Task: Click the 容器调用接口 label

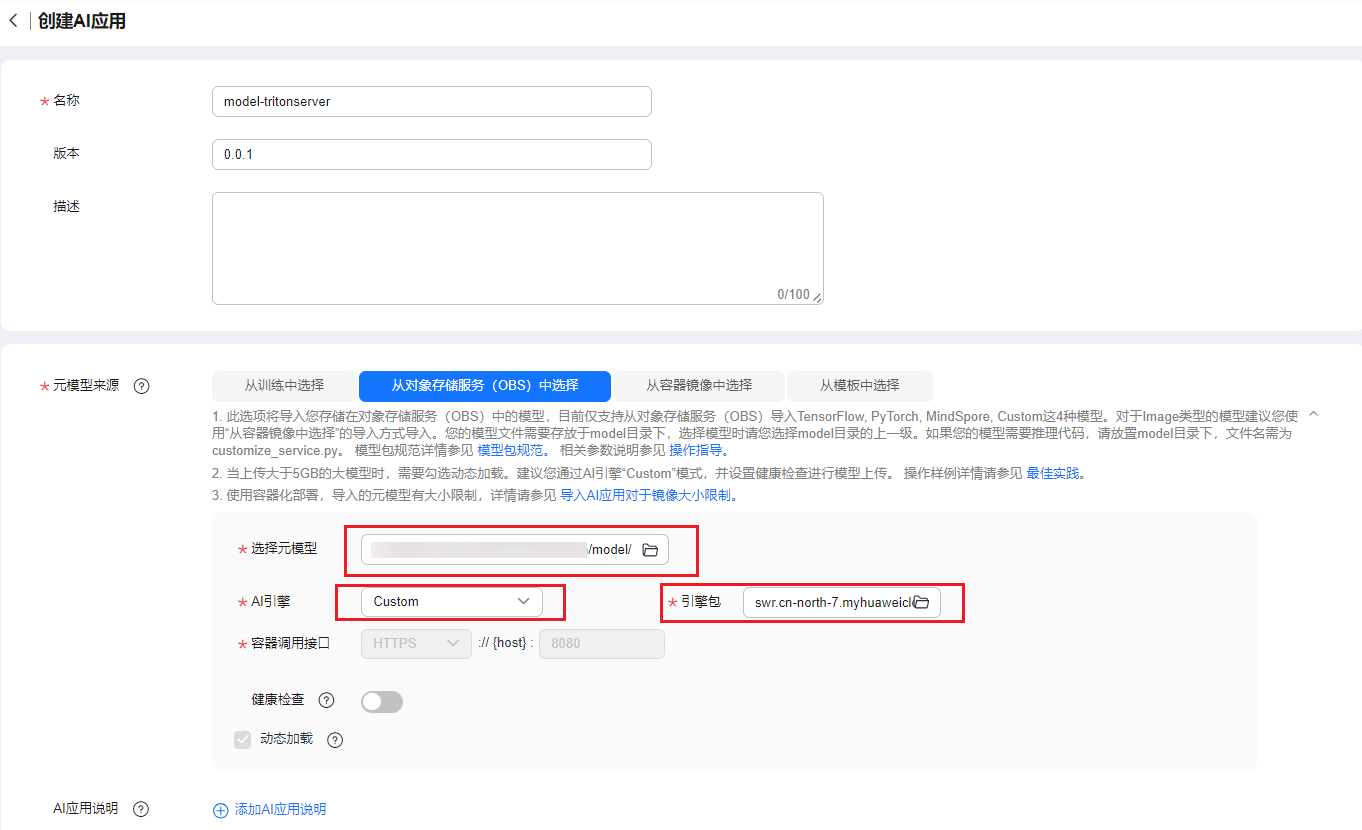Action: pyautogui.click(x=290, y=643)
